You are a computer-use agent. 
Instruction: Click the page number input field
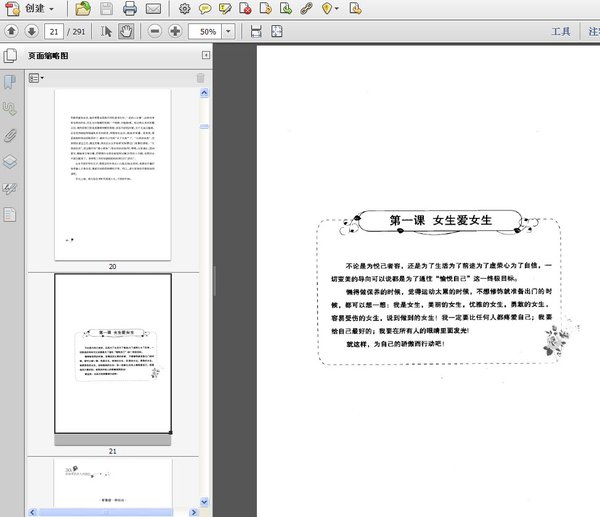point(55,32)
